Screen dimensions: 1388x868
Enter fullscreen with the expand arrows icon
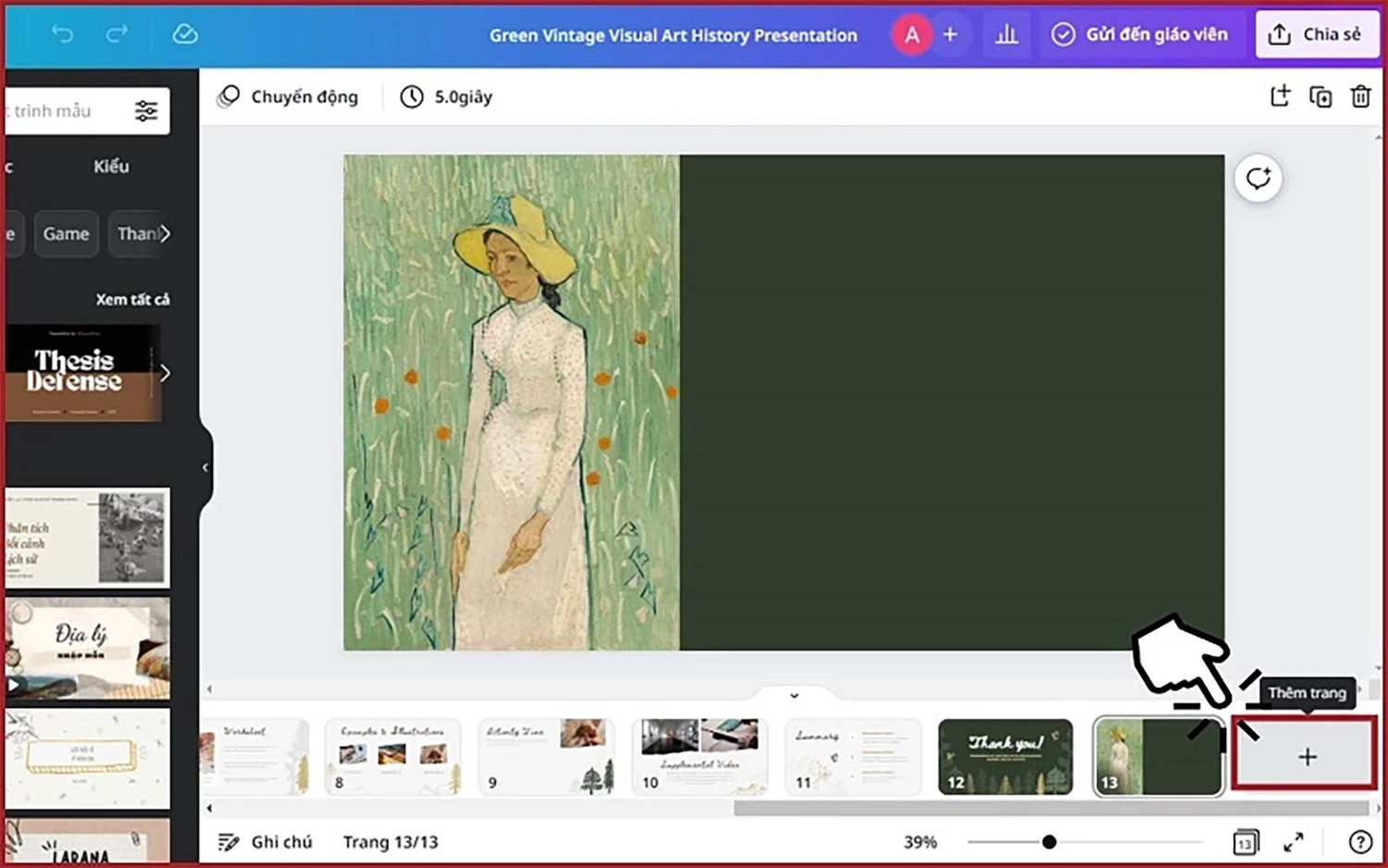[1294, 842]
